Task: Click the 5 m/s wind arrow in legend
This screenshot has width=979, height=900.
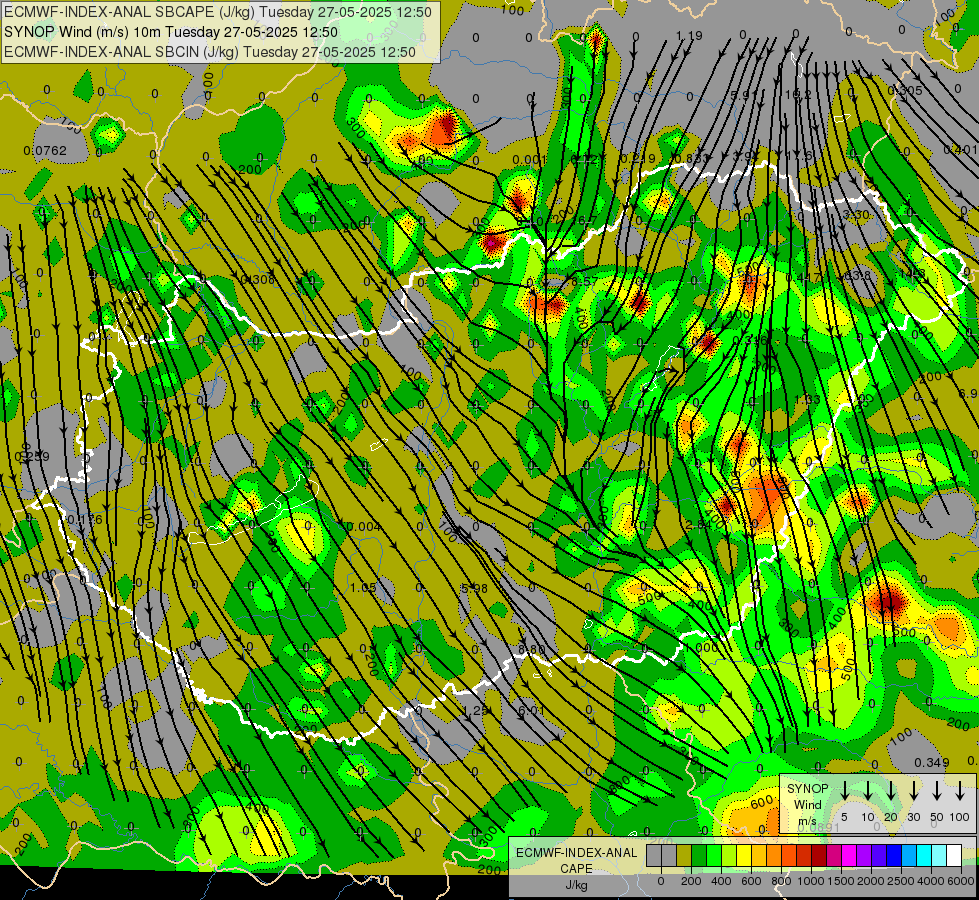Action: [x=844, y=791]
